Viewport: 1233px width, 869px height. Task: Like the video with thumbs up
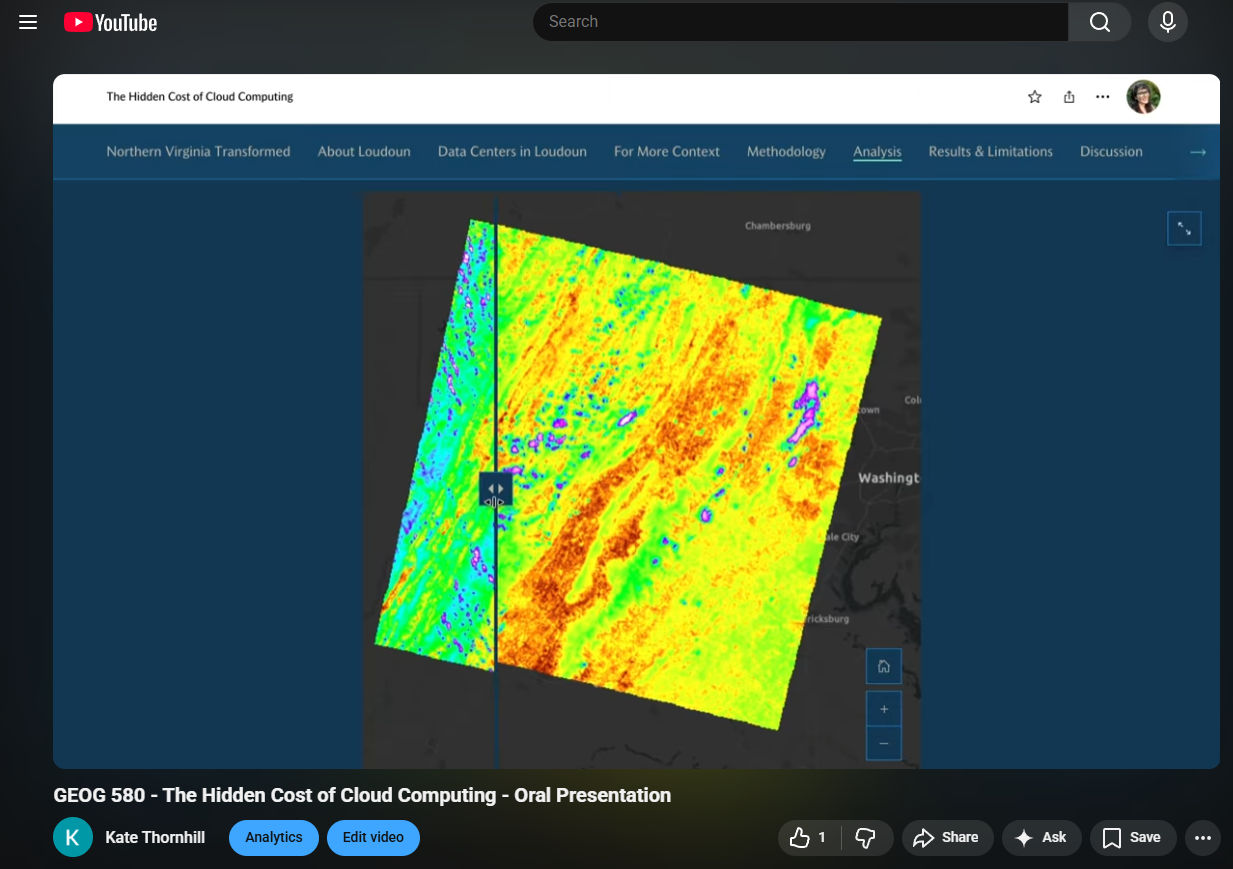pyautogui.click(x=809, y=838)
